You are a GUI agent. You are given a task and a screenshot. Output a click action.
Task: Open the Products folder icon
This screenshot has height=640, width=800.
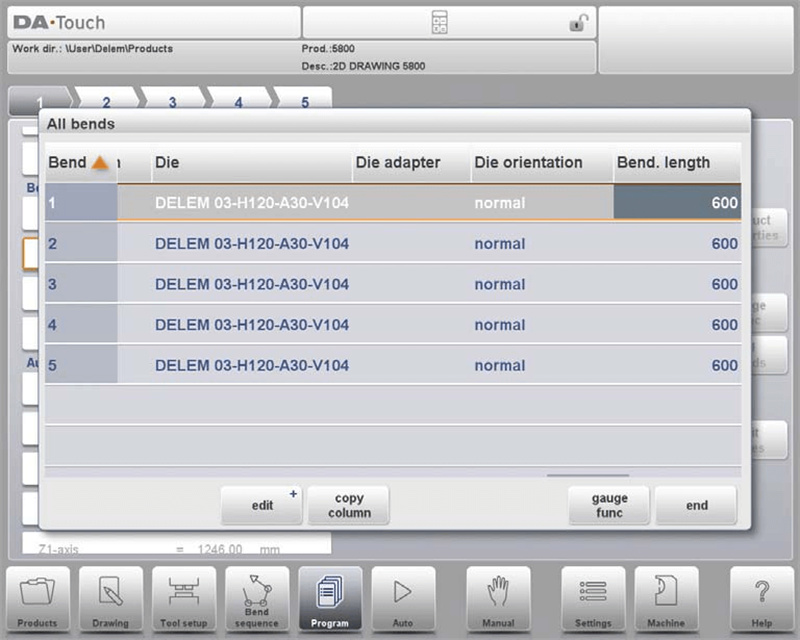coord(38,599)
